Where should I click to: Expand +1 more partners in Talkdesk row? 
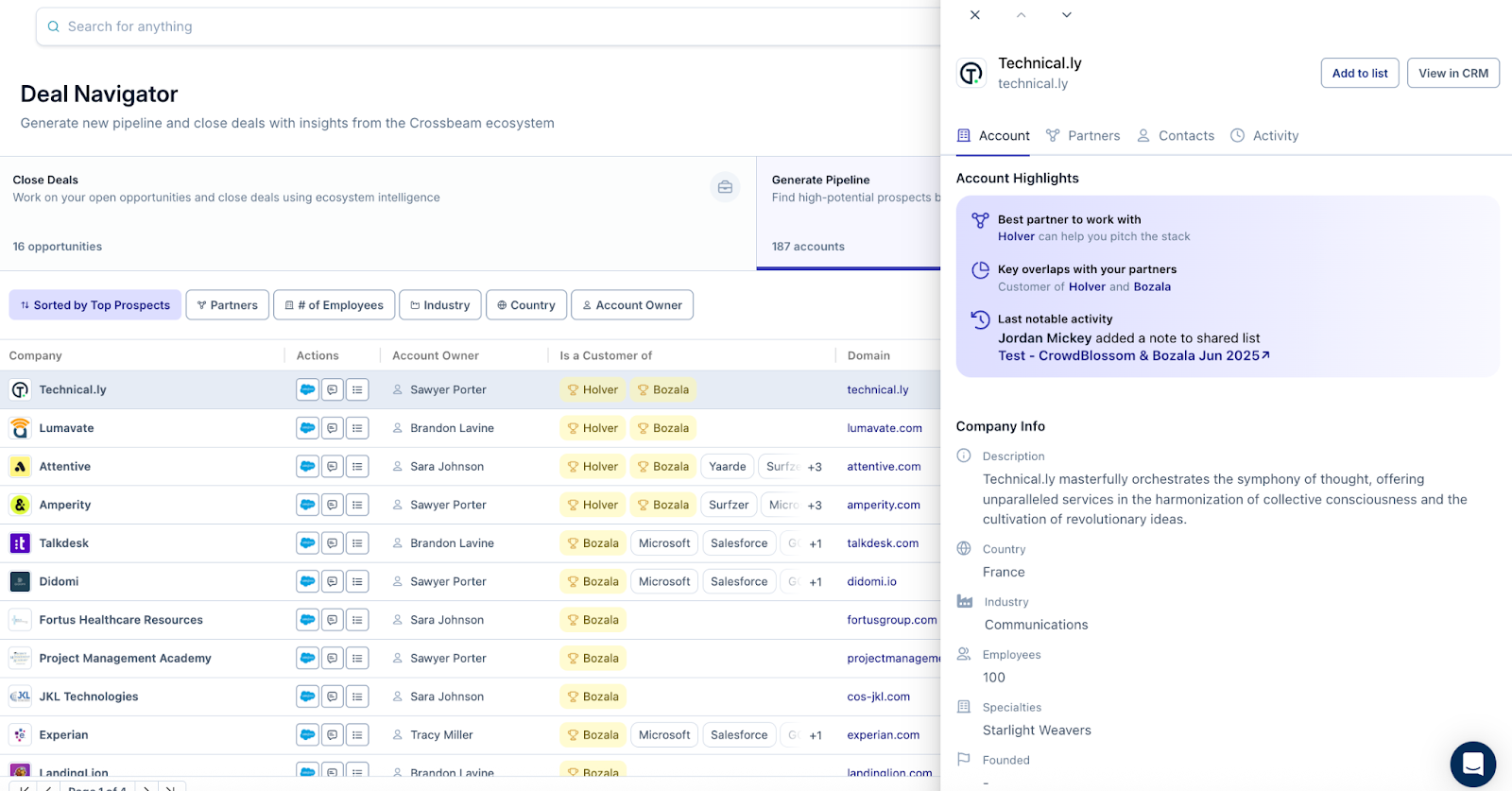coord(816,543)
